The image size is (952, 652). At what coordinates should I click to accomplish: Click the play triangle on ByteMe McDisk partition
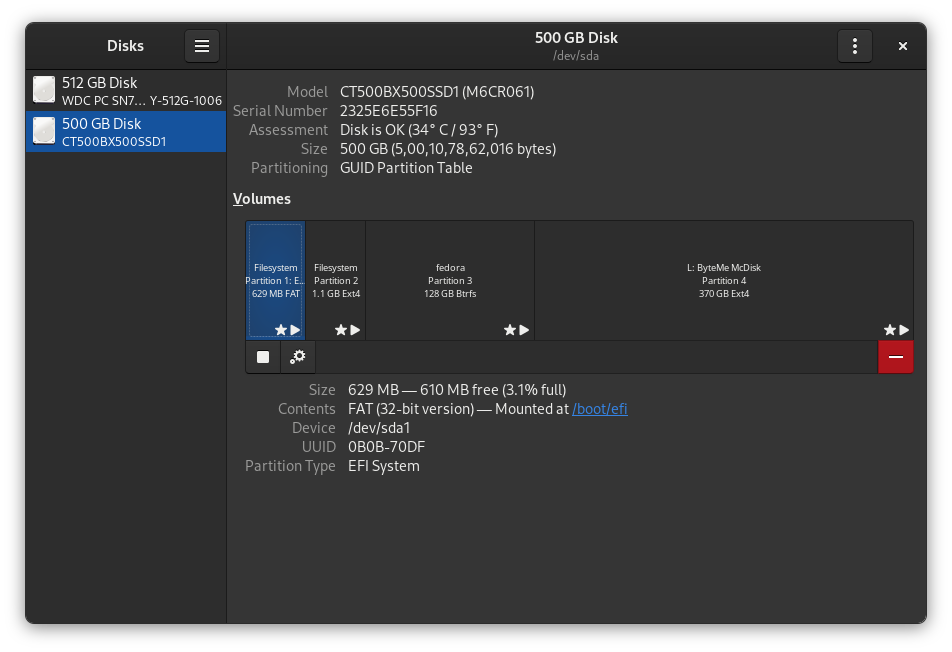coord(904,330)
